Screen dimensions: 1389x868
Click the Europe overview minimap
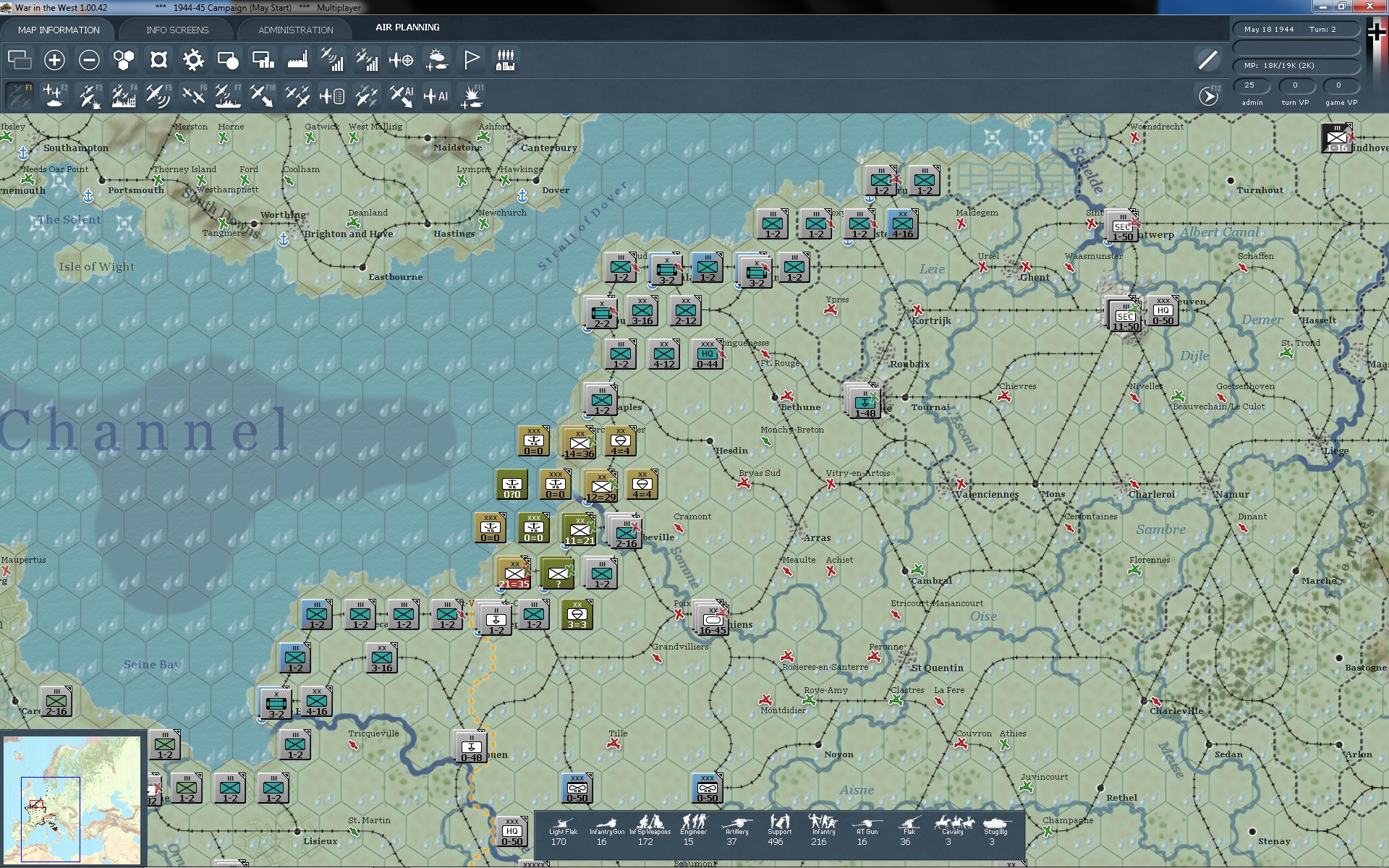72,799
